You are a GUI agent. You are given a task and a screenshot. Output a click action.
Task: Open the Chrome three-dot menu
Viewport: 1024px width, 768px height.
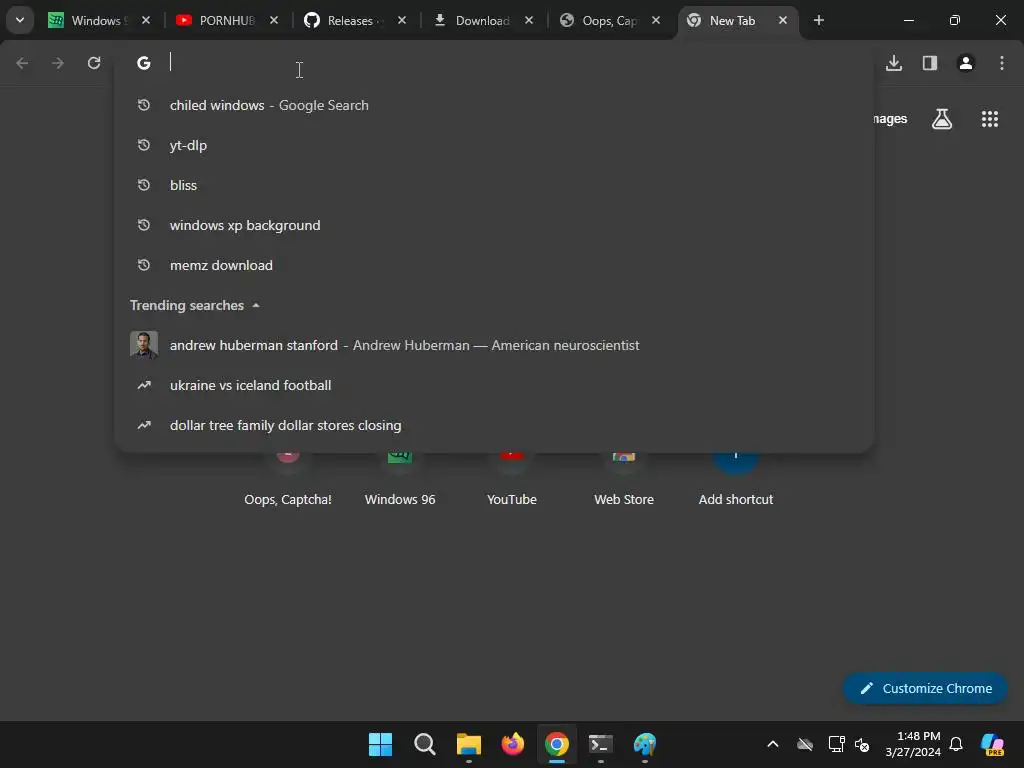(x=1002, y=63)
